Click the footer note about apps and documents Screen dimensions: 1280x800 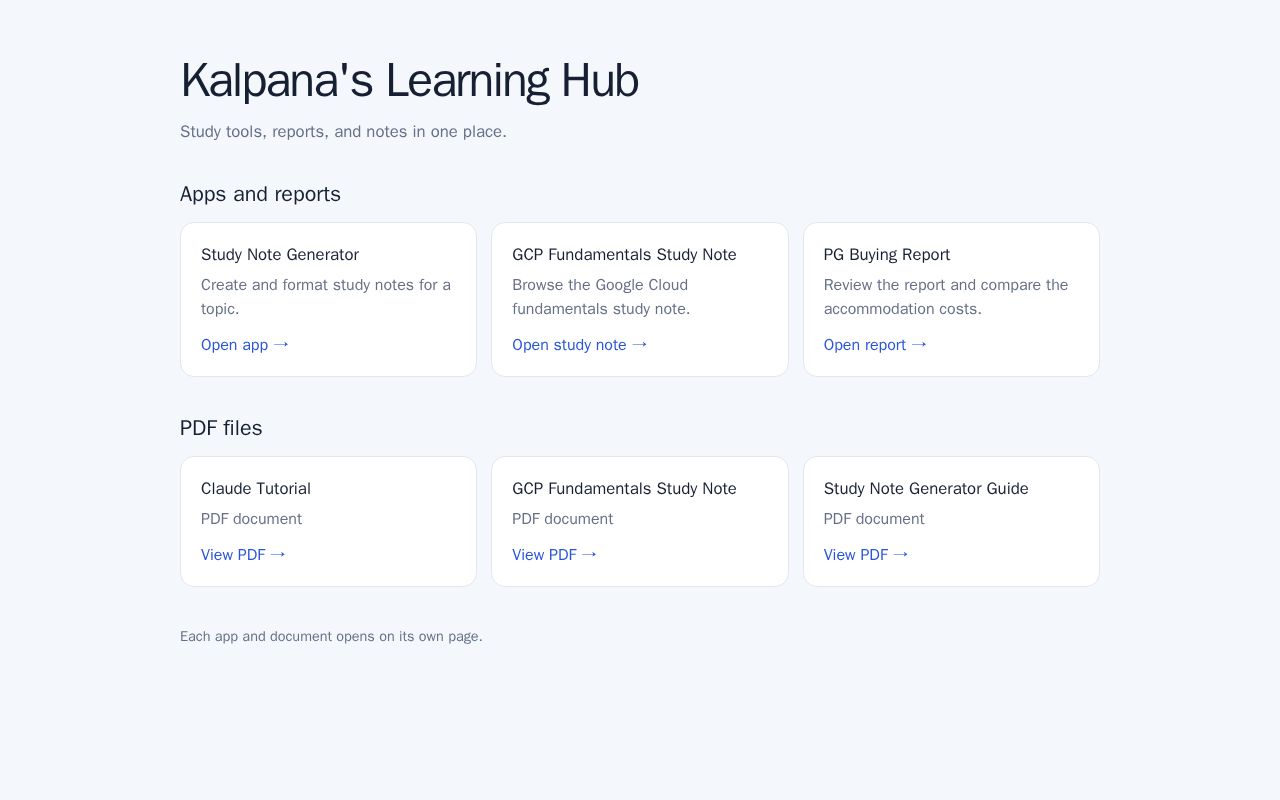(331, 637)
